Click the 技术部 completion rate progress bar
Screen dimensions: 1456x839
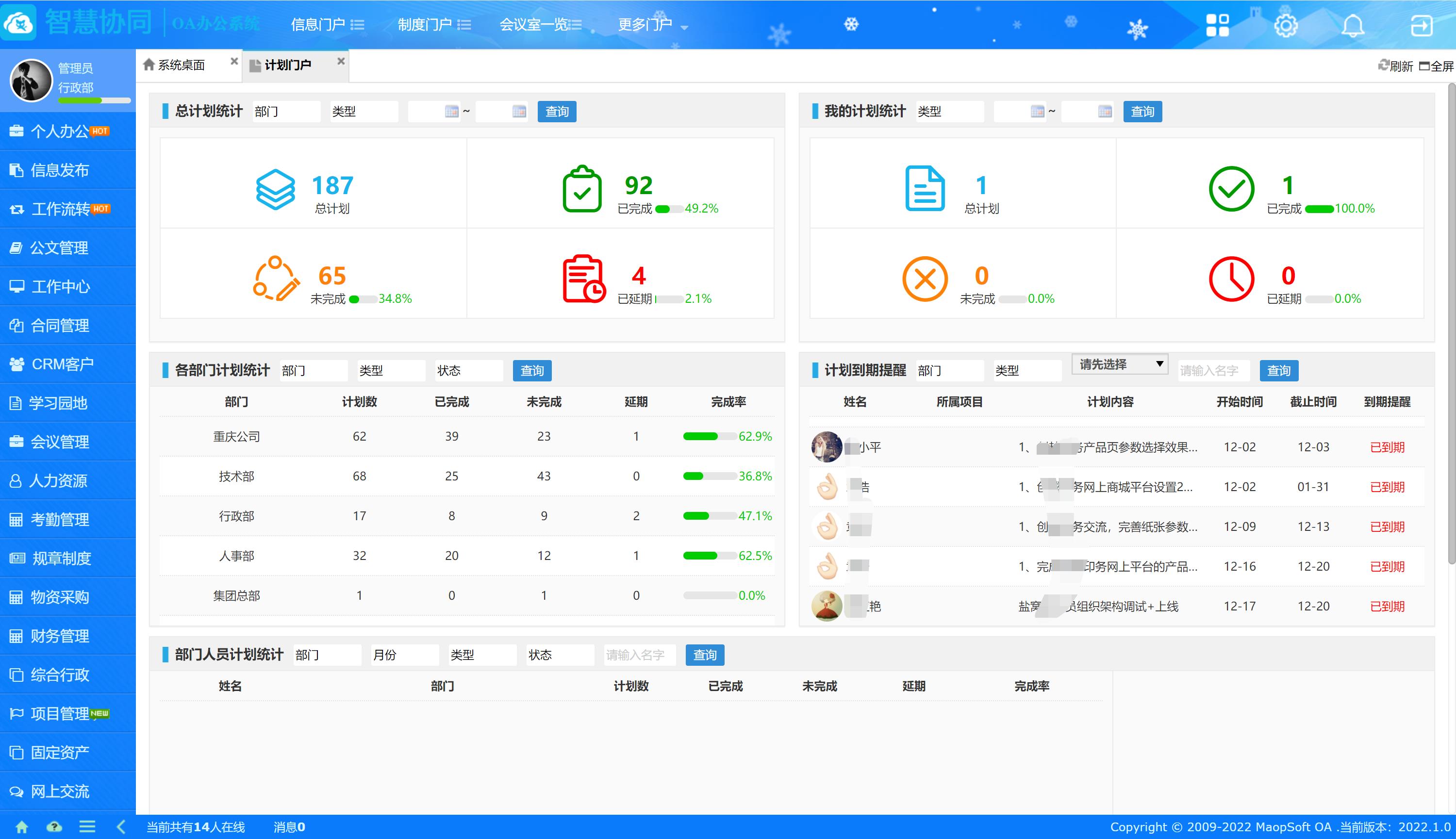pos(710,476)
